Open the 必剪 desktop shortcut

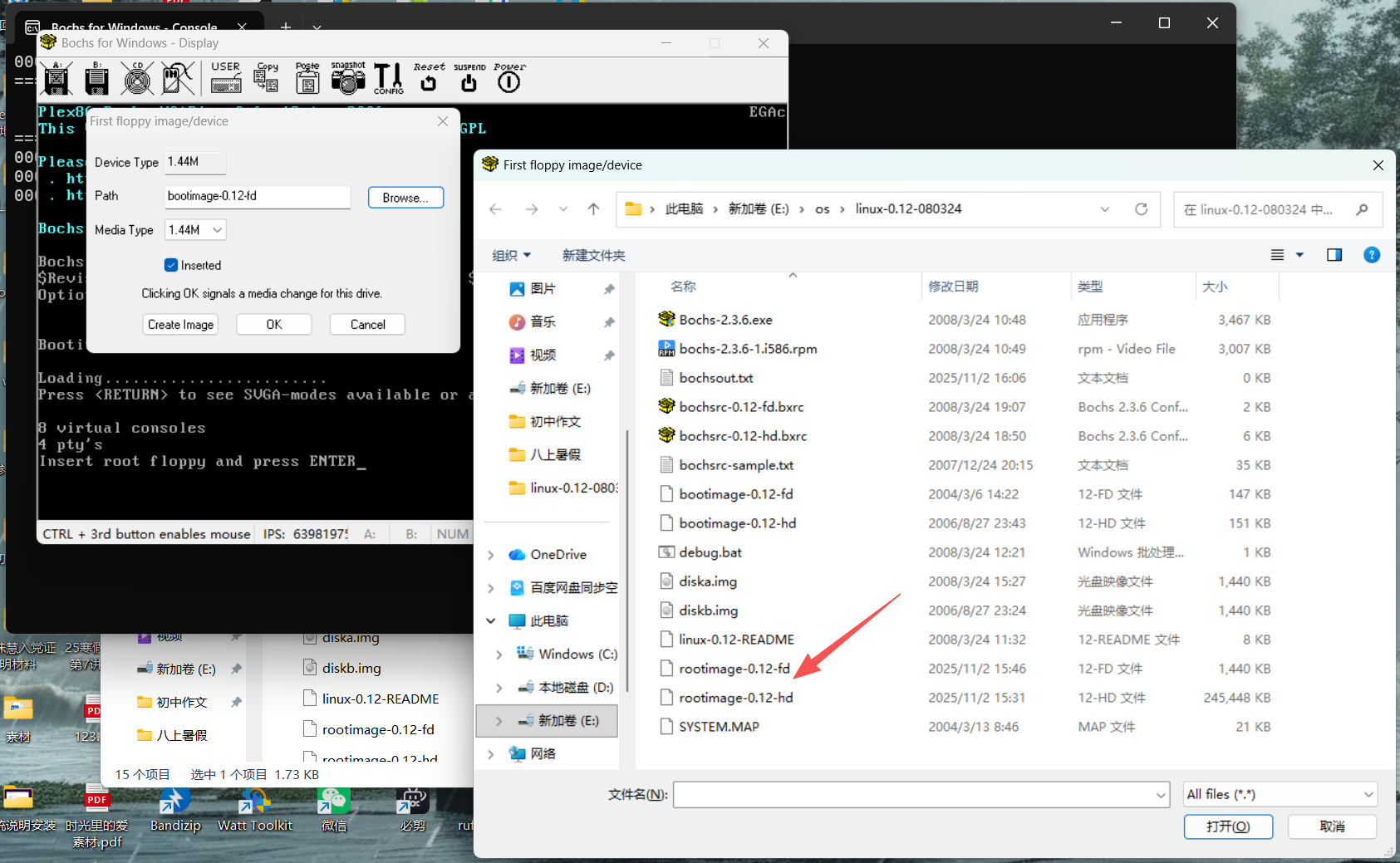point(413,810)
